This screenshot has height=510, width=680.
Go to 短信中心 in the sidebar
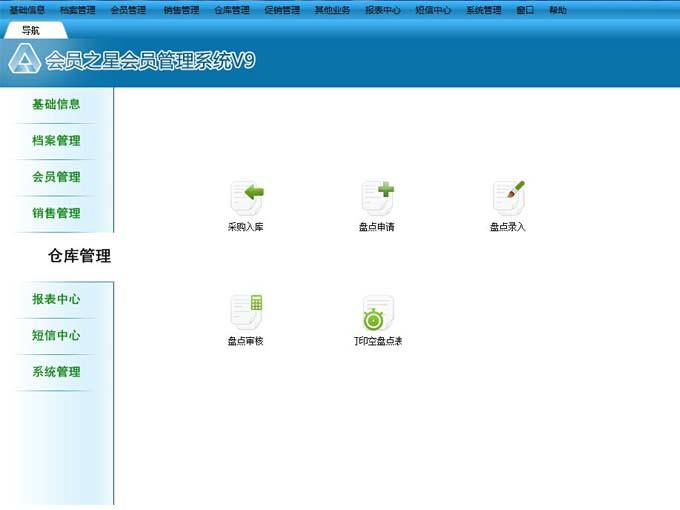pyautogui.click(x=56, y=336)
